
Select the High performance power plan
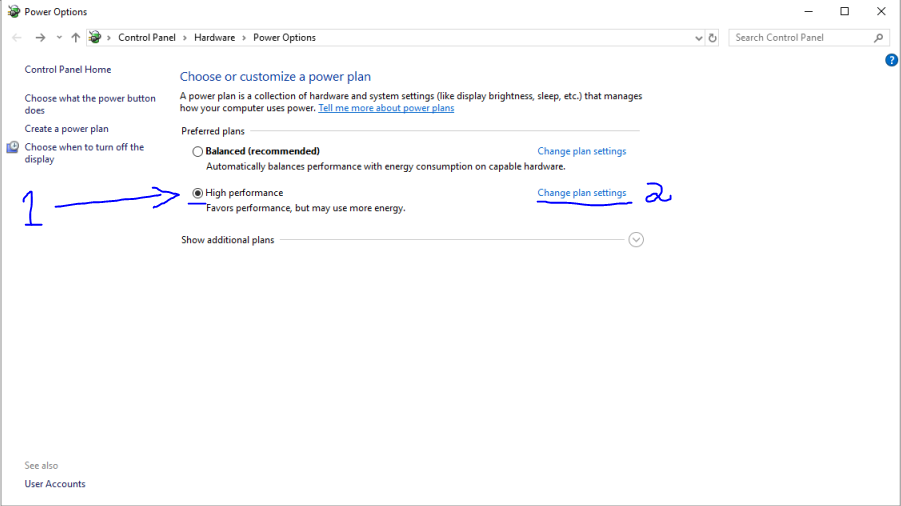[197, 193]
